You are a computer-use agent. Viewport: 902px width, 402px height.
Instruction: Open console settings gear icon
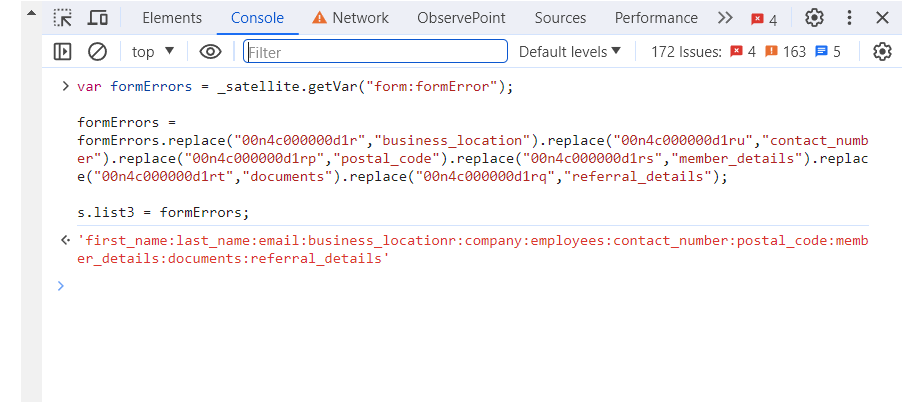(882, 52)
